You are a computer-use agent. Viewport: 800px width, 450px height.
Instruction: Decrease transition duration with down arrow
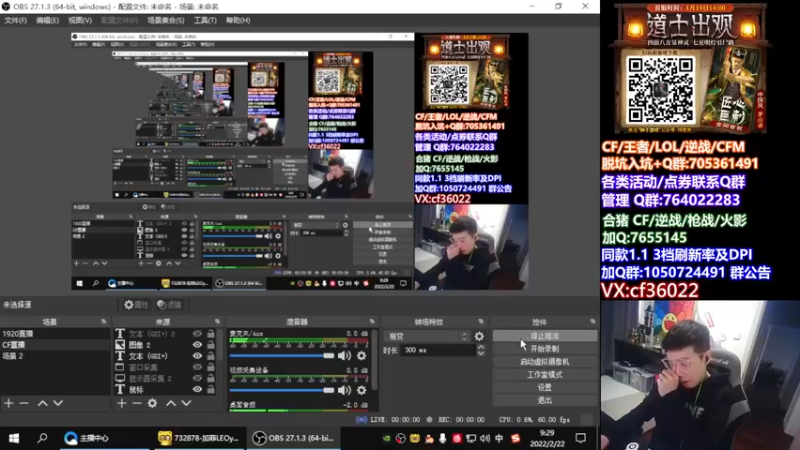[481, 354]
